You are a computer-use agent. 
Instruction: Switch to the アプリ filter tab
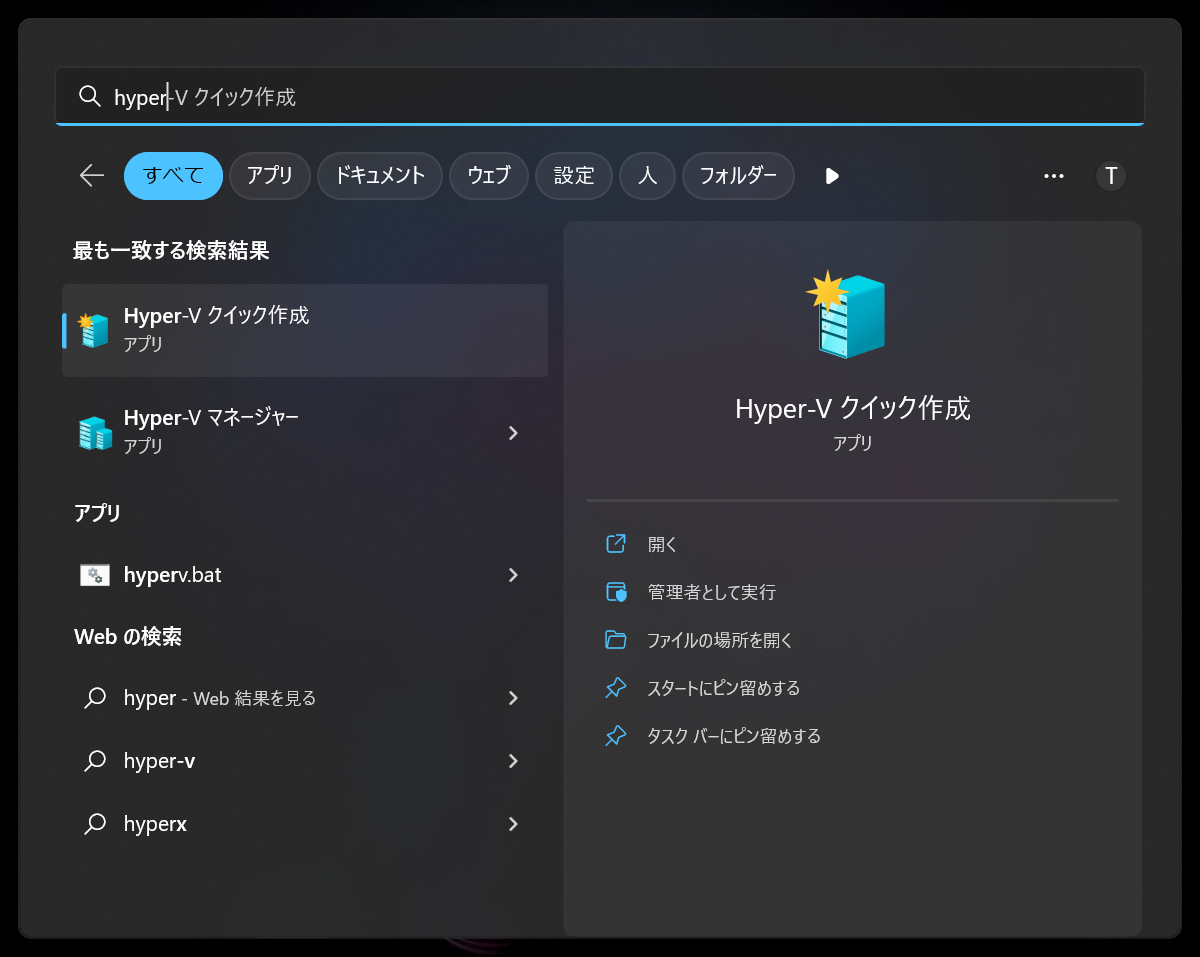tap(269, 176)
